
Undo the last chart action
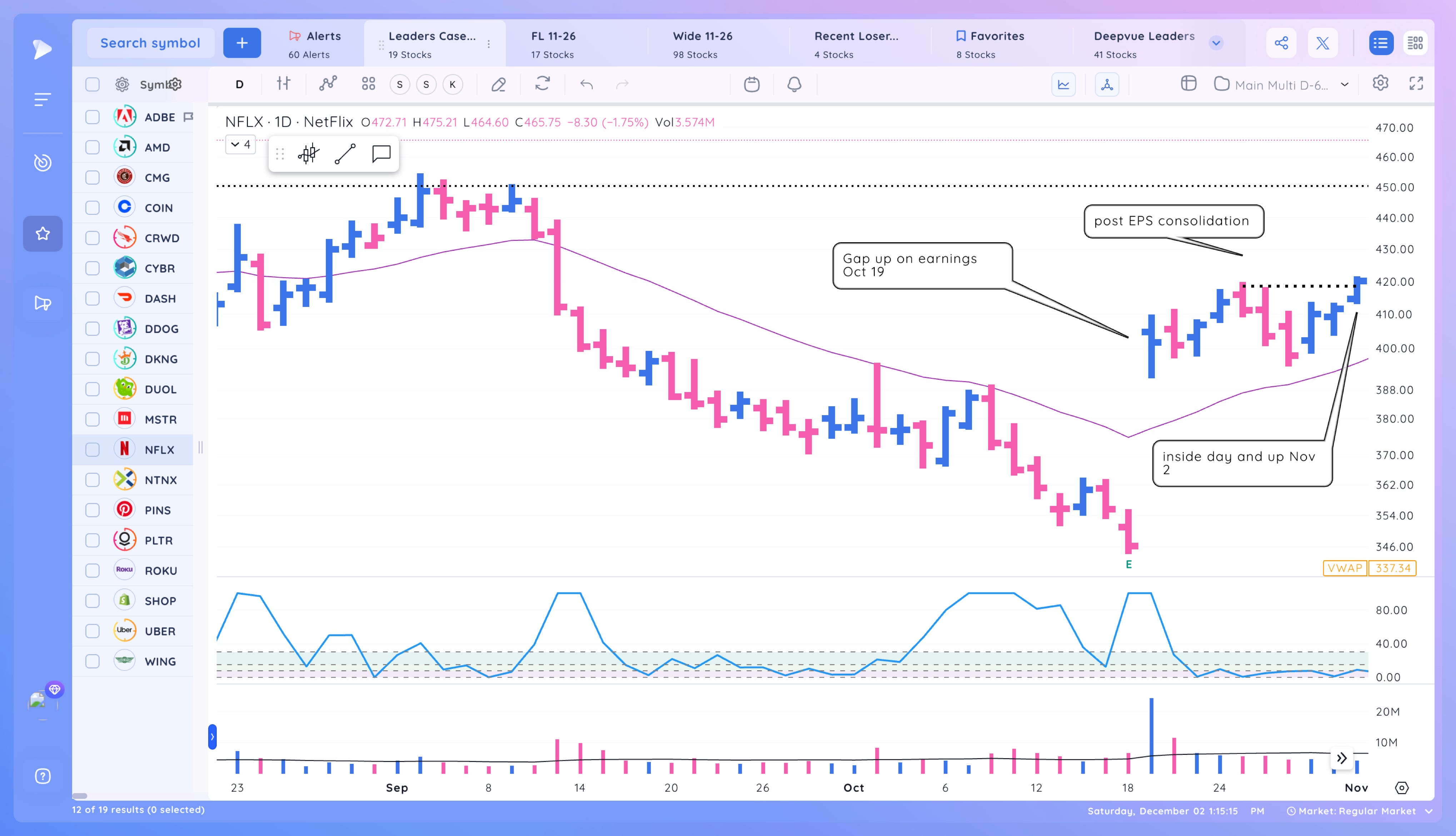click(x=586, y=84)
